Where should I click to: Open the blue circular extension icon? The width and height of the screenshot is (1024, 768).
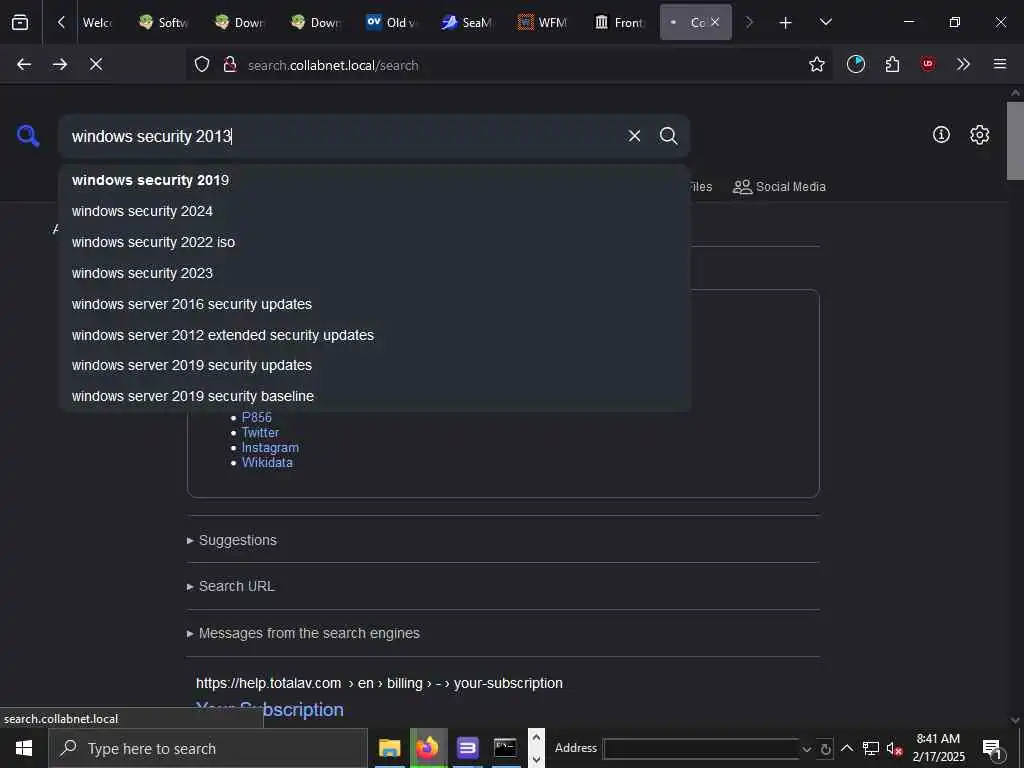coord(856,64)
